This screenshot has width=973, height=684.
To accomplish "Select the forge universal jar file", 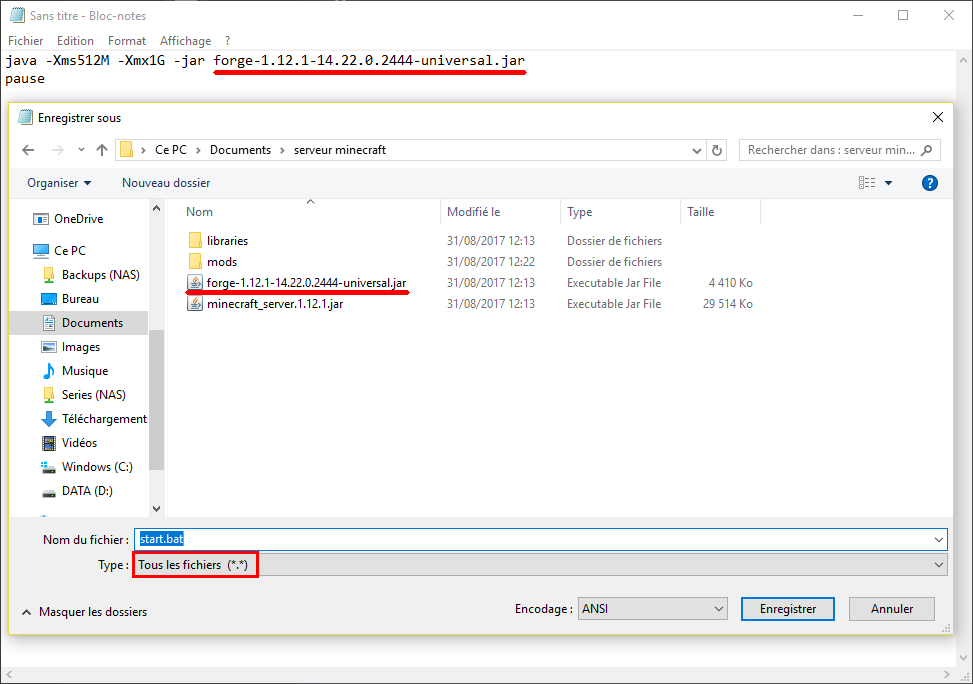I will 305,283.
